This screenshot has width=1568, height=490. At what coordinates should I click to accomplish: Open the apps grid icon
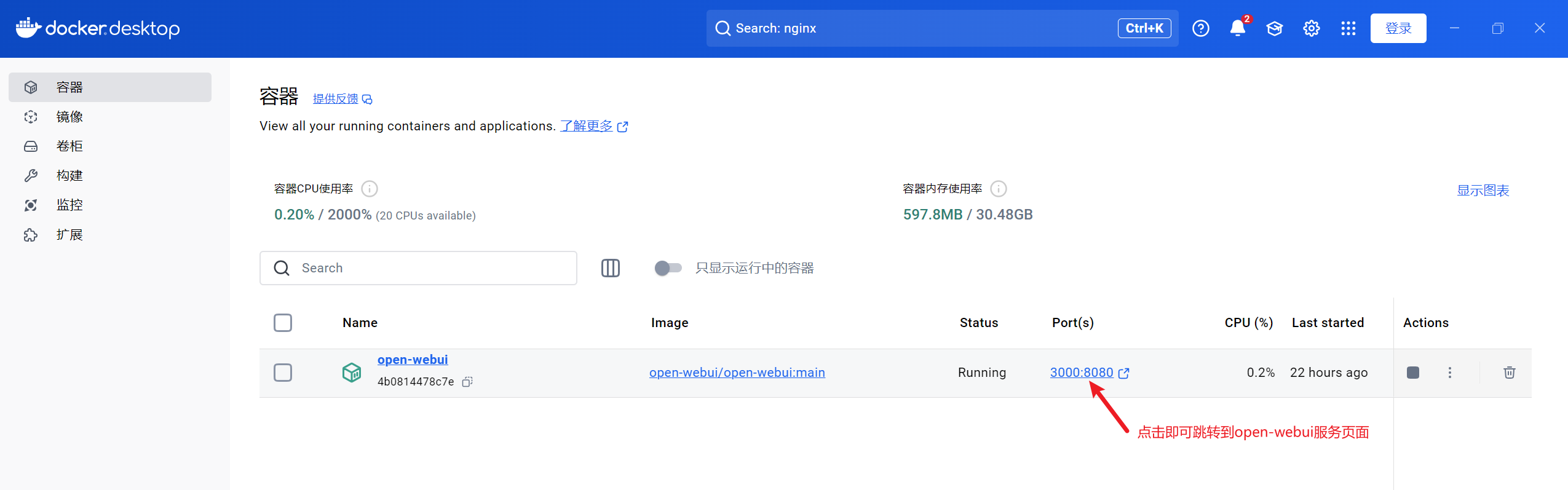(x=1348, y=28)
